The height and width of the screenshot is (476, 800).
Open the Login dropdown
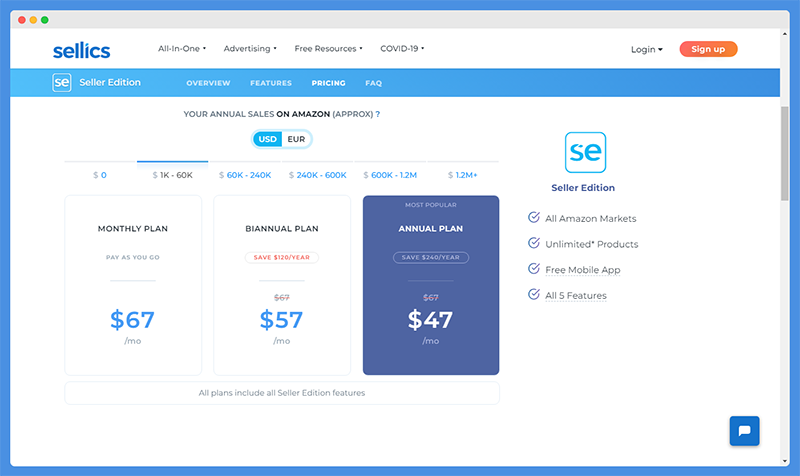tap(646, 49)
